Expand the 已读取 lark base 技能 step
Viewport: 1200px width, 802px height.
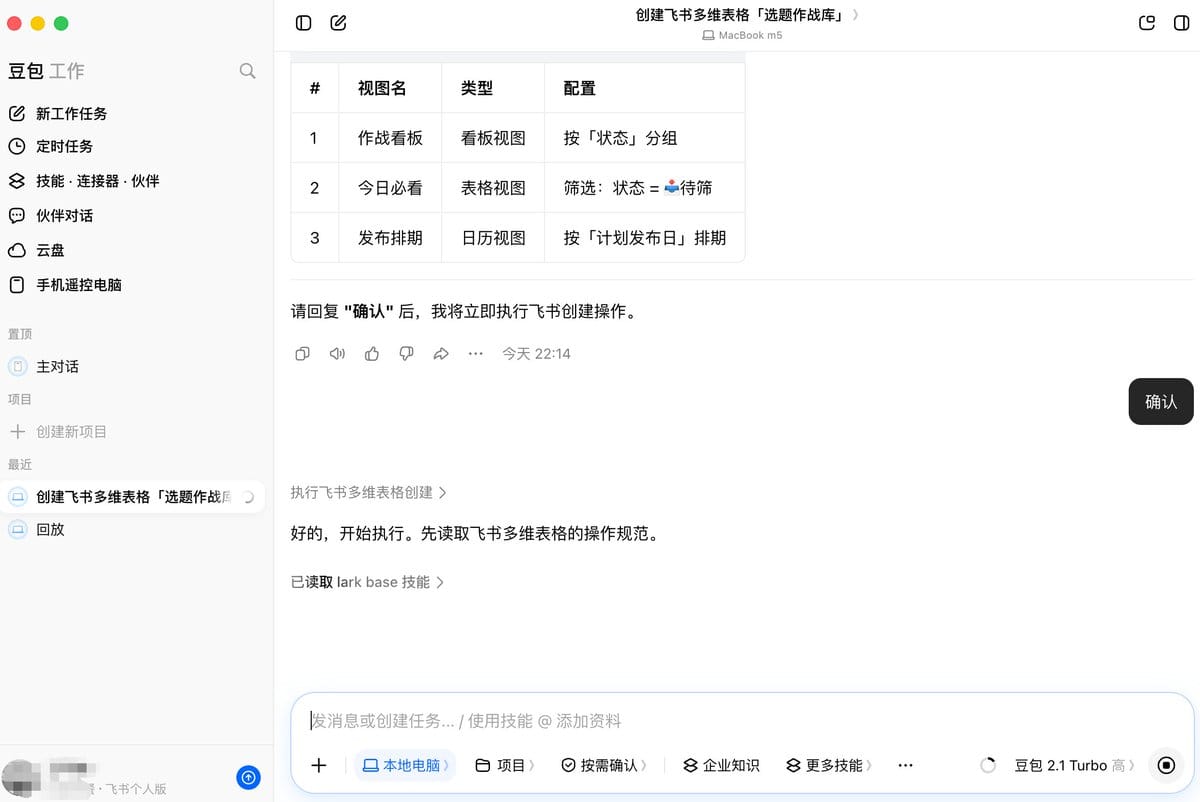point(367,582)
